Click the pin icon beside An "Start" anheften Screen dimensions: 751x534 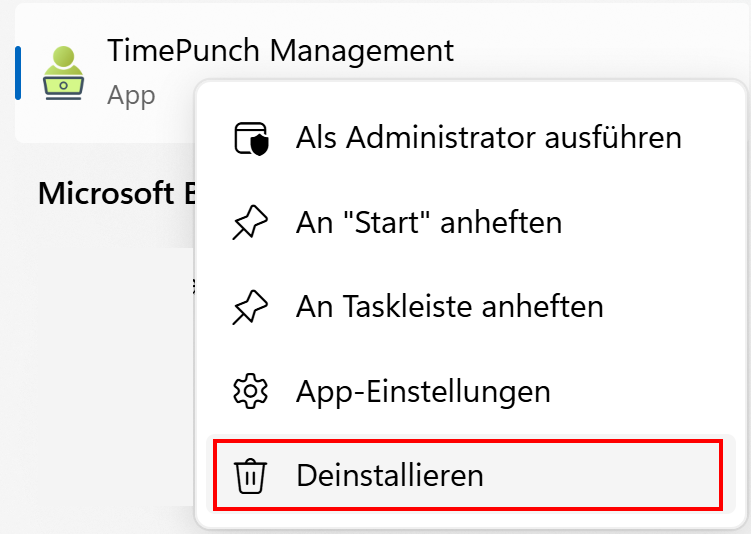[x=250, y=222]
